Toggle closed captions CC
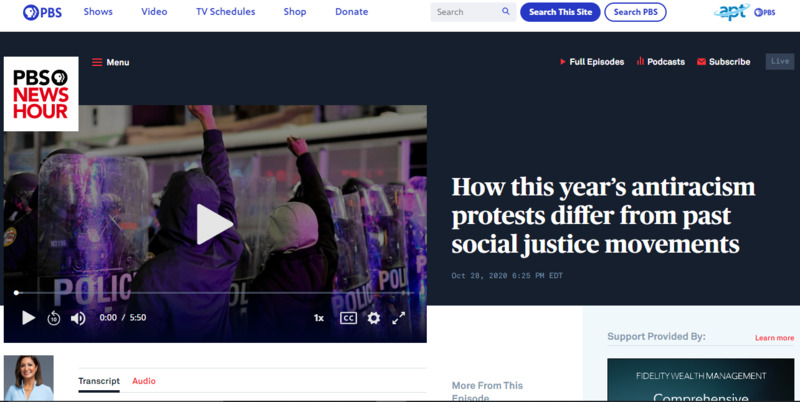Viewport: 800px width, 402px height. [348, 318]
